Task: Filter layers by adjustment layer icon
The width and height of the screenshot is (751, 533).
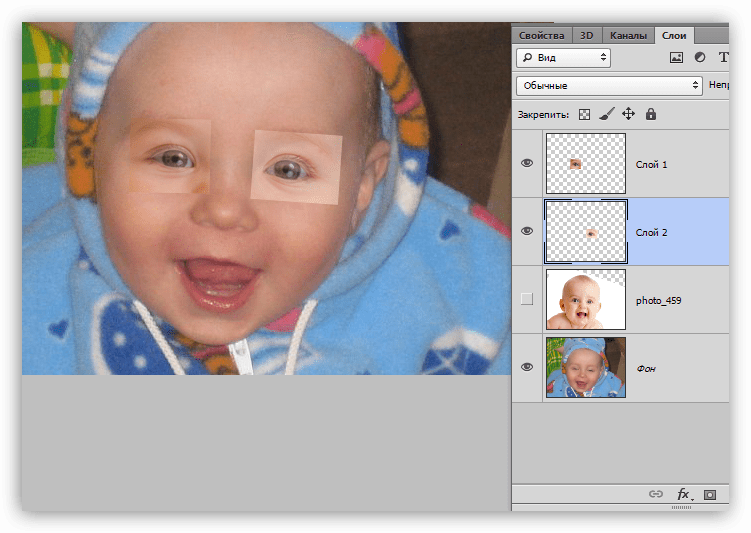Action: click(700, 57)
